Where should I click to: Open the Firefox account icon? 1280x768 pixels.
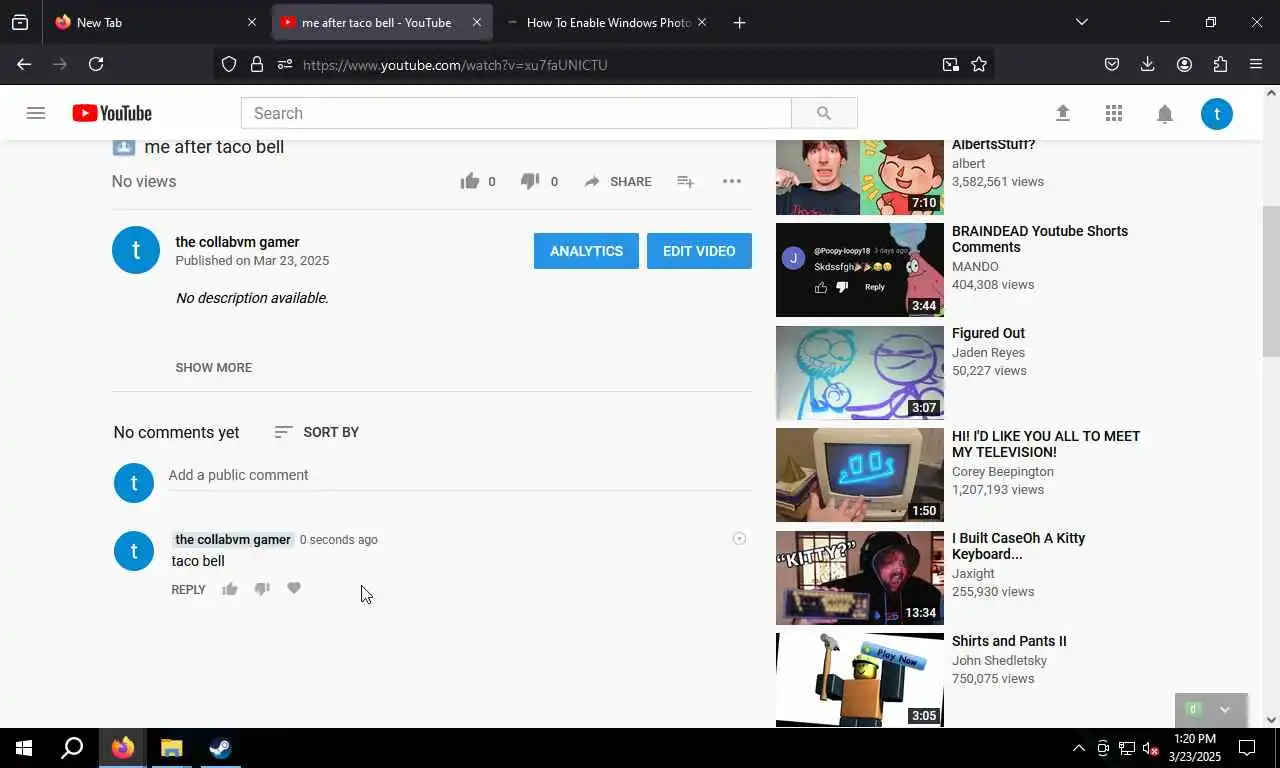(1184, 64)
